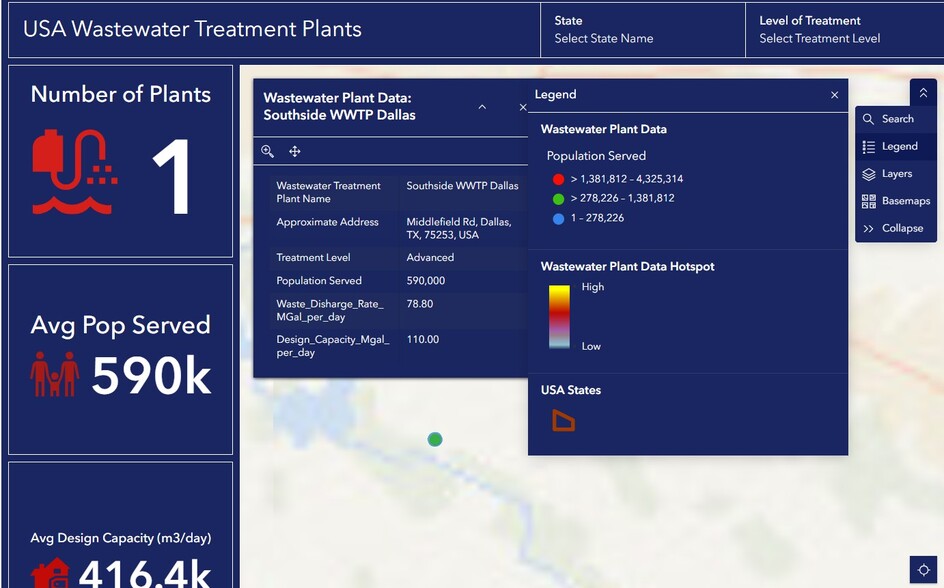Viewport: 944px width, 588px height.
Task: Click the family population icon
Action: click(55, 375)
